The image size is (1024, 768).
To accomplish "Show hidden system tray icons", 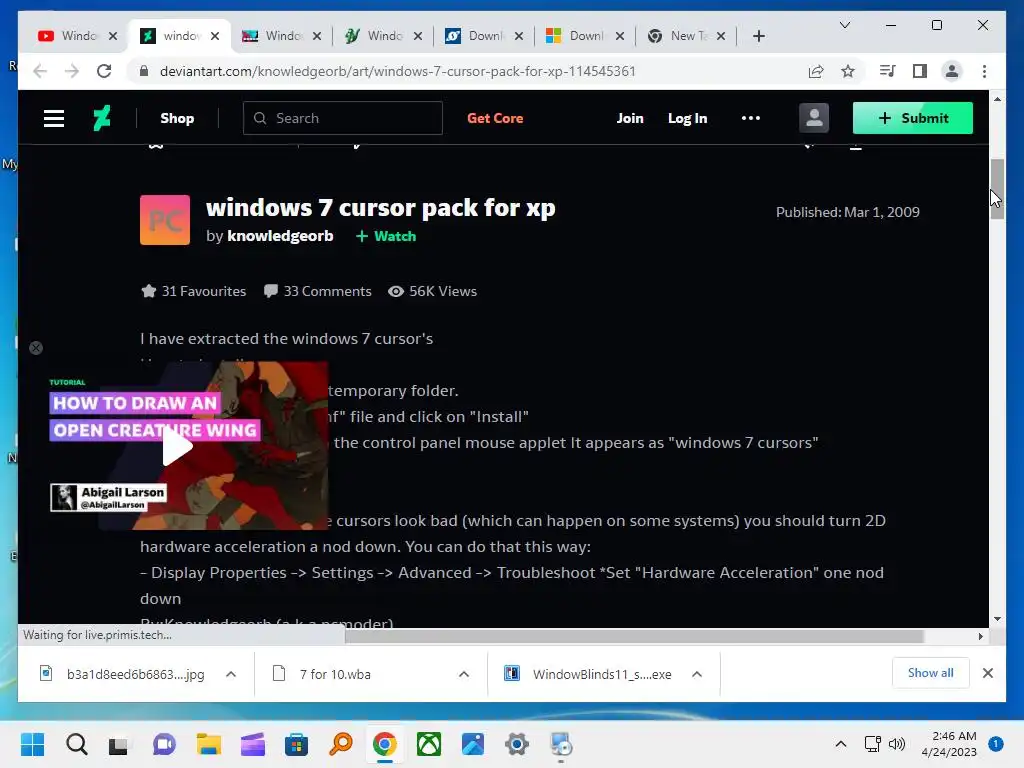I will (x=840, y=744).
